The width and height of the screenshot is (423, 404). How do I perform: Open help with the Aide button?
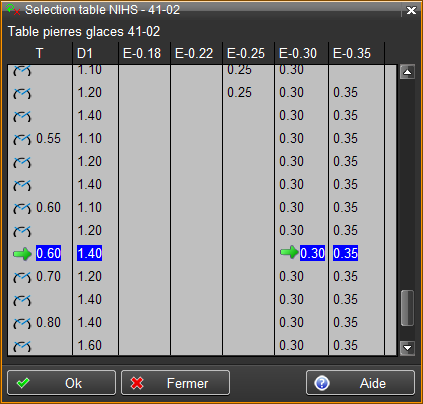[360, 383]
